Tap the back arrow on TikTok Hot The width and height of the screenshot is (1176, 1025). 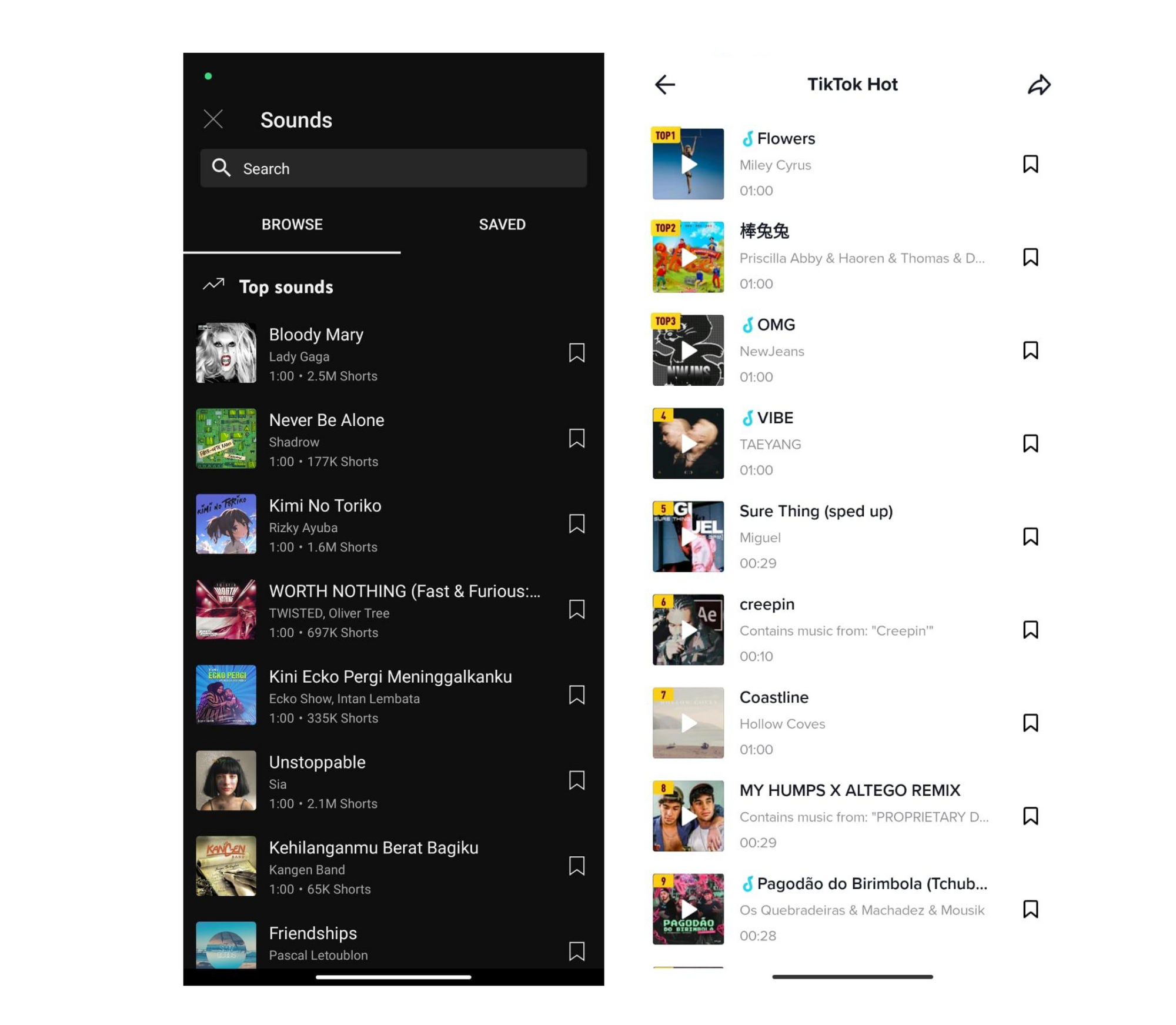point(664,84)
